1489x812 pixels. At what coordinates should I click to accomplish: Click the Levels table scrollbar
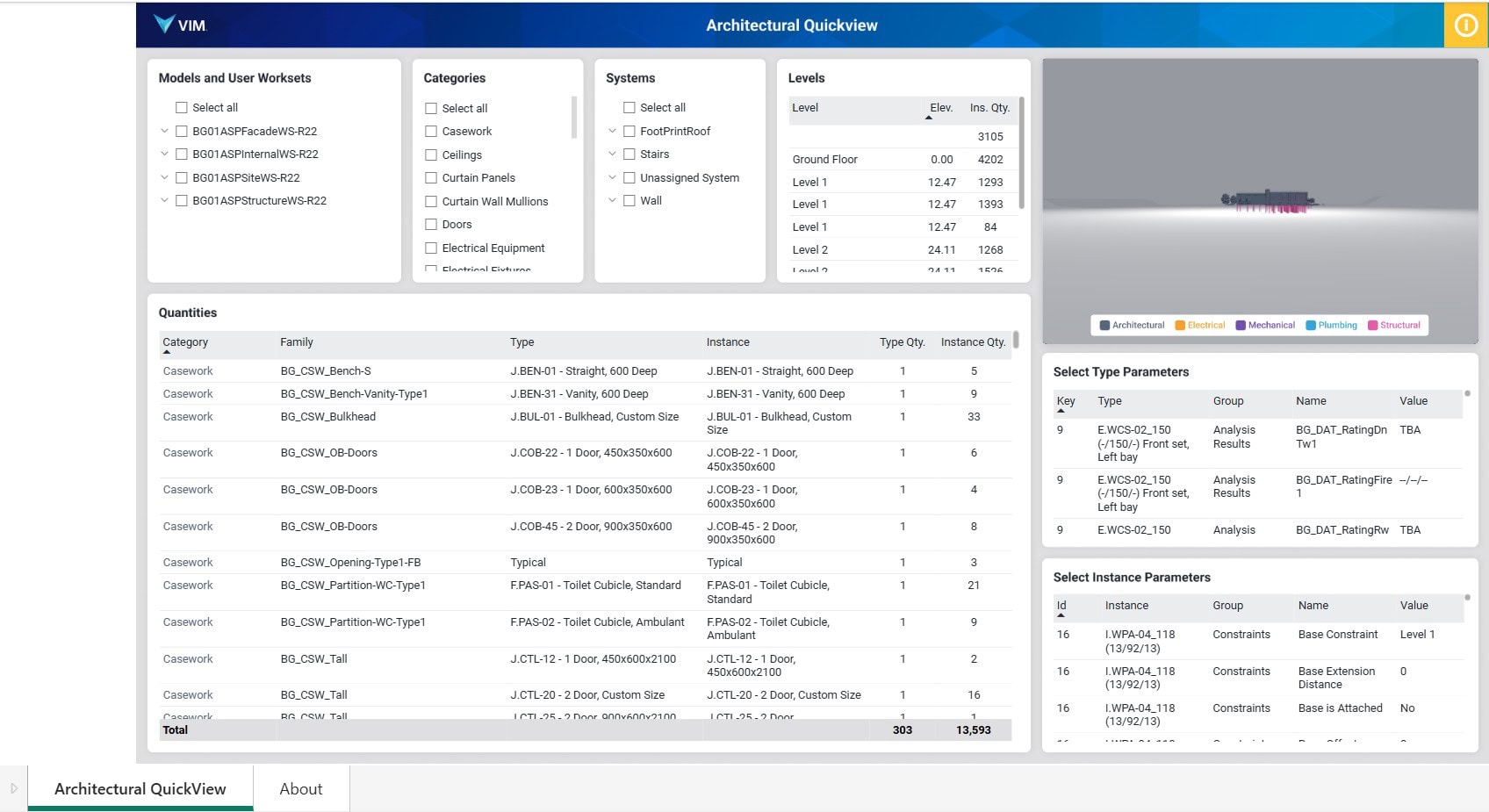point(1021,152)
